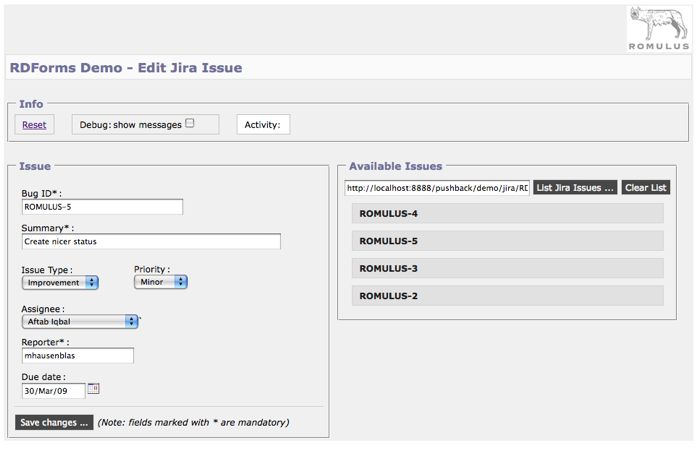Focus the Bug ID input field

tap(102, 207)
